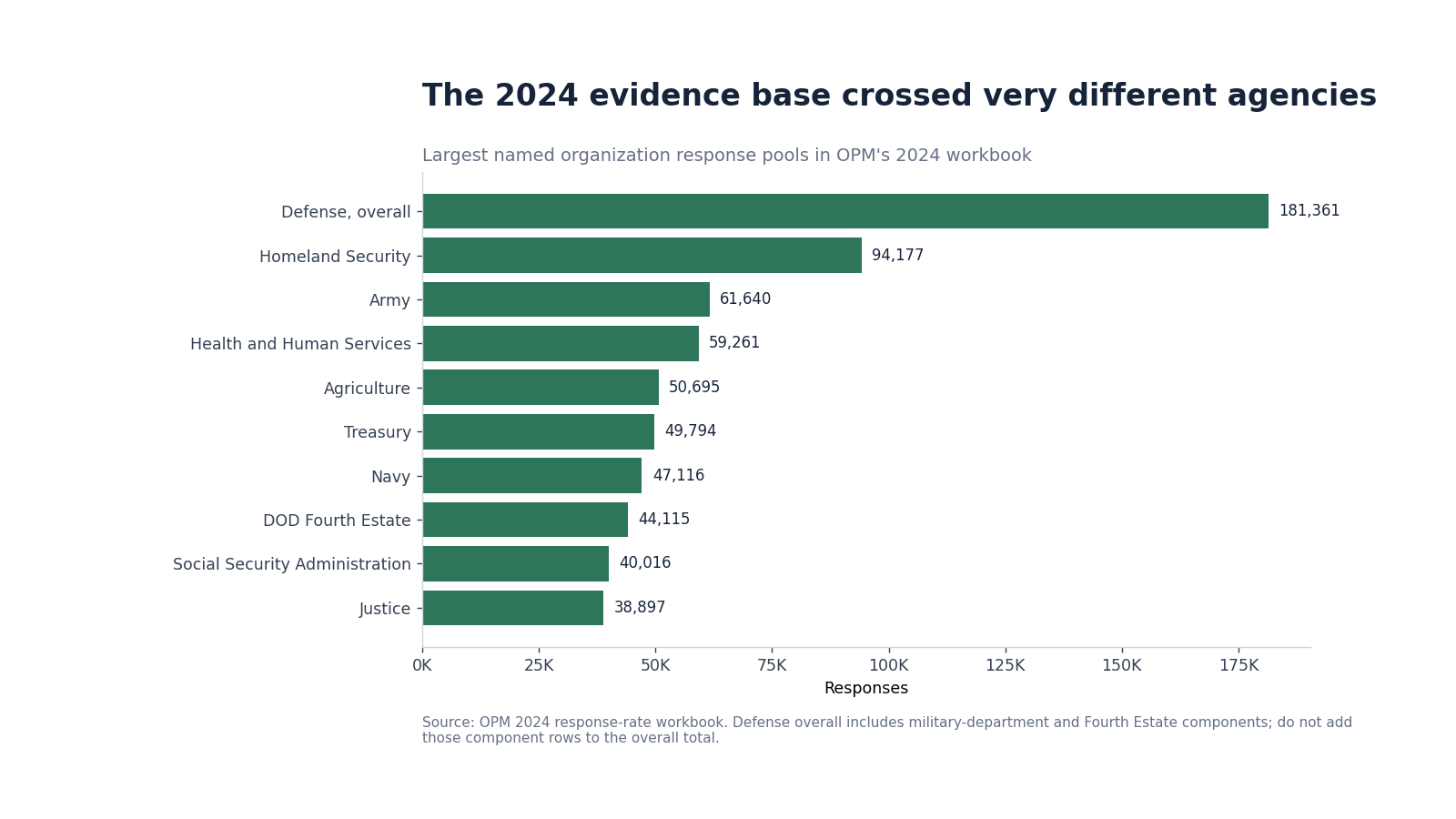Select the value label 47,116
The height and width of the screenshot is (819, 1456).
point(679,476)
